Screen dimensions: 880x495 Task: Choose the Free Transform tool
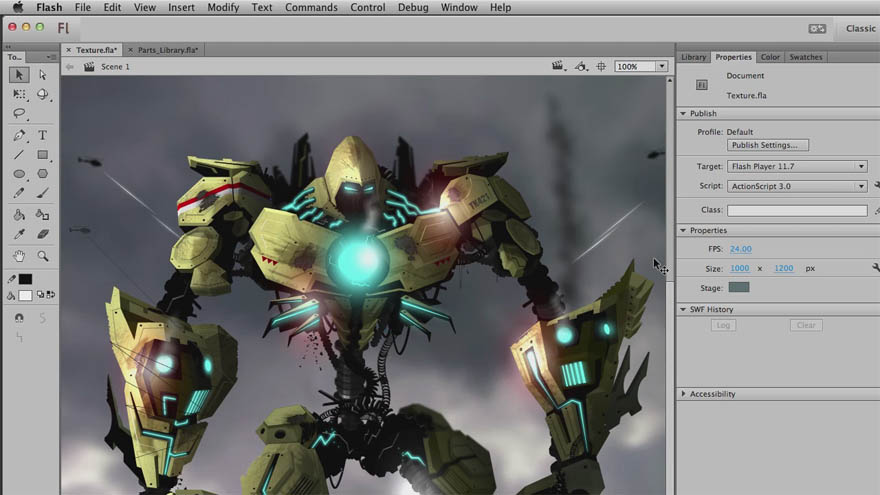tap(19, 94)
